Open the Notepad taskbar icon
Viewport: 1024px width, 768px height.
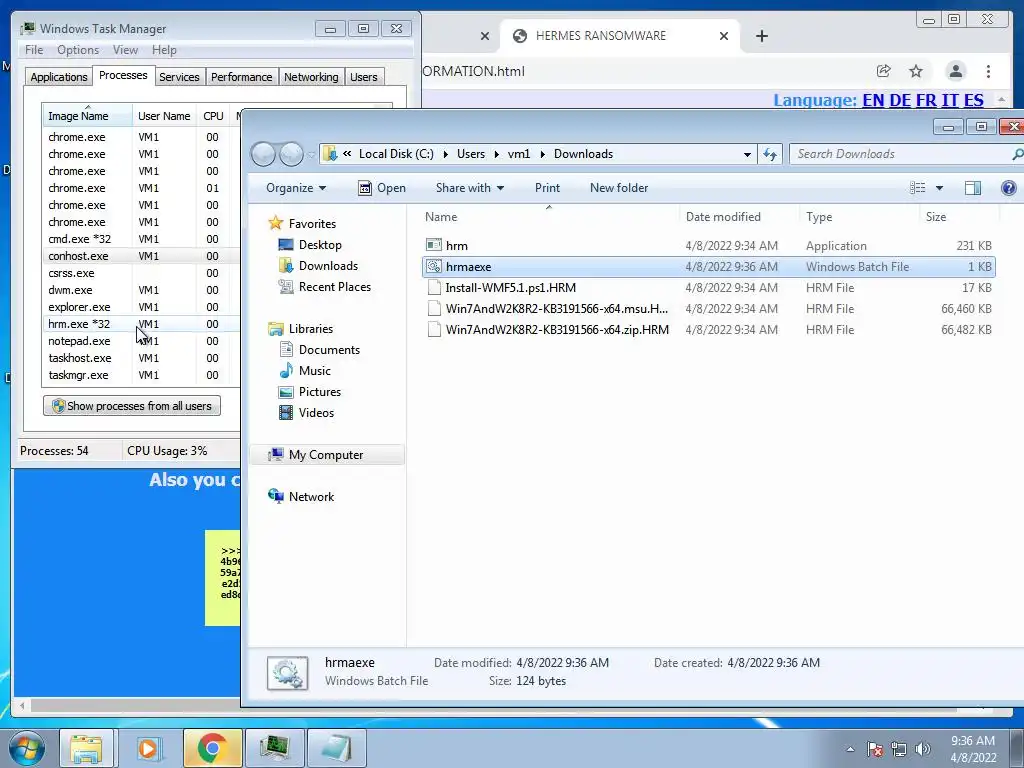336,748
